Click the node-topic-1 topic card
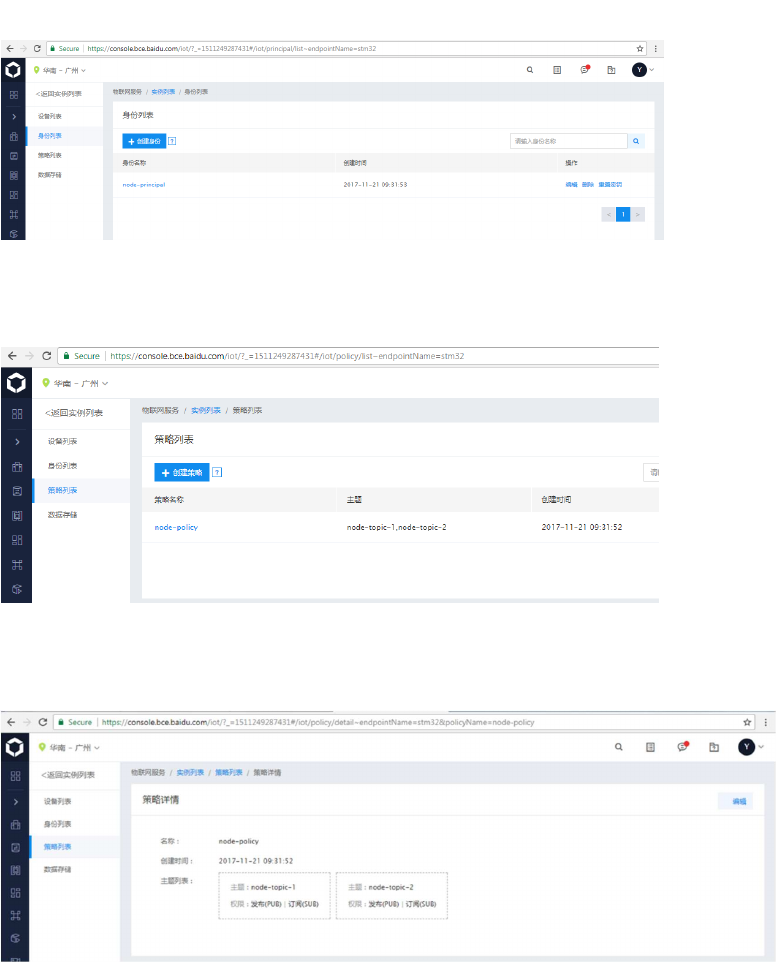 [274, 896]
